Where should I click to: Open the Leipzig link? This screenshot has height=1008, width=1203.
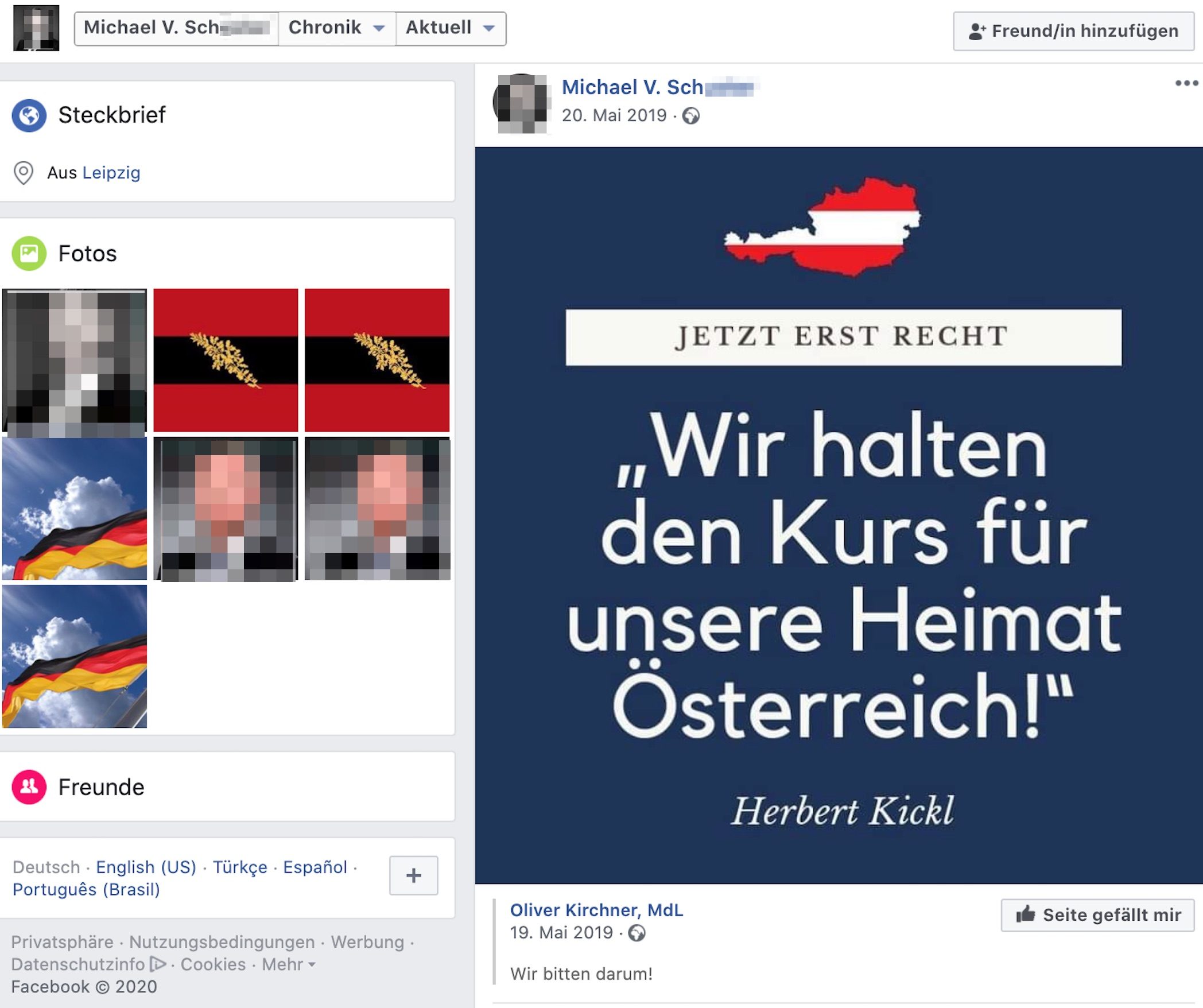pos(111,173)
